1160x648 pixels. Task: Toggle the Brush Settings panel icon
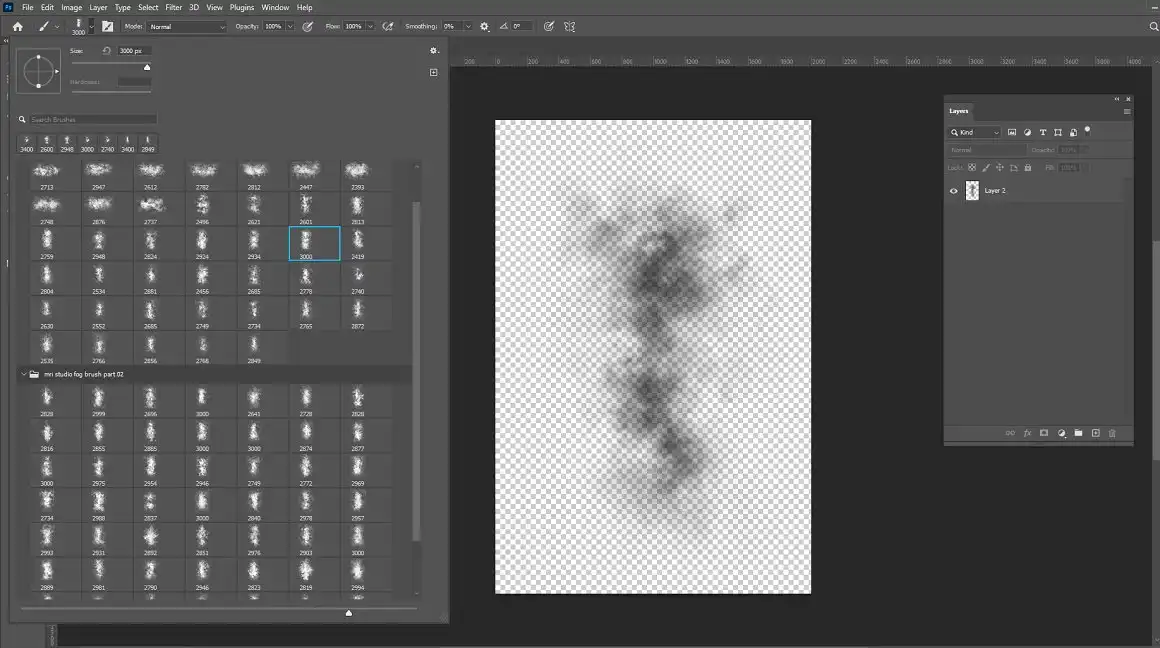pyautogui.click(x=108, y=27)
